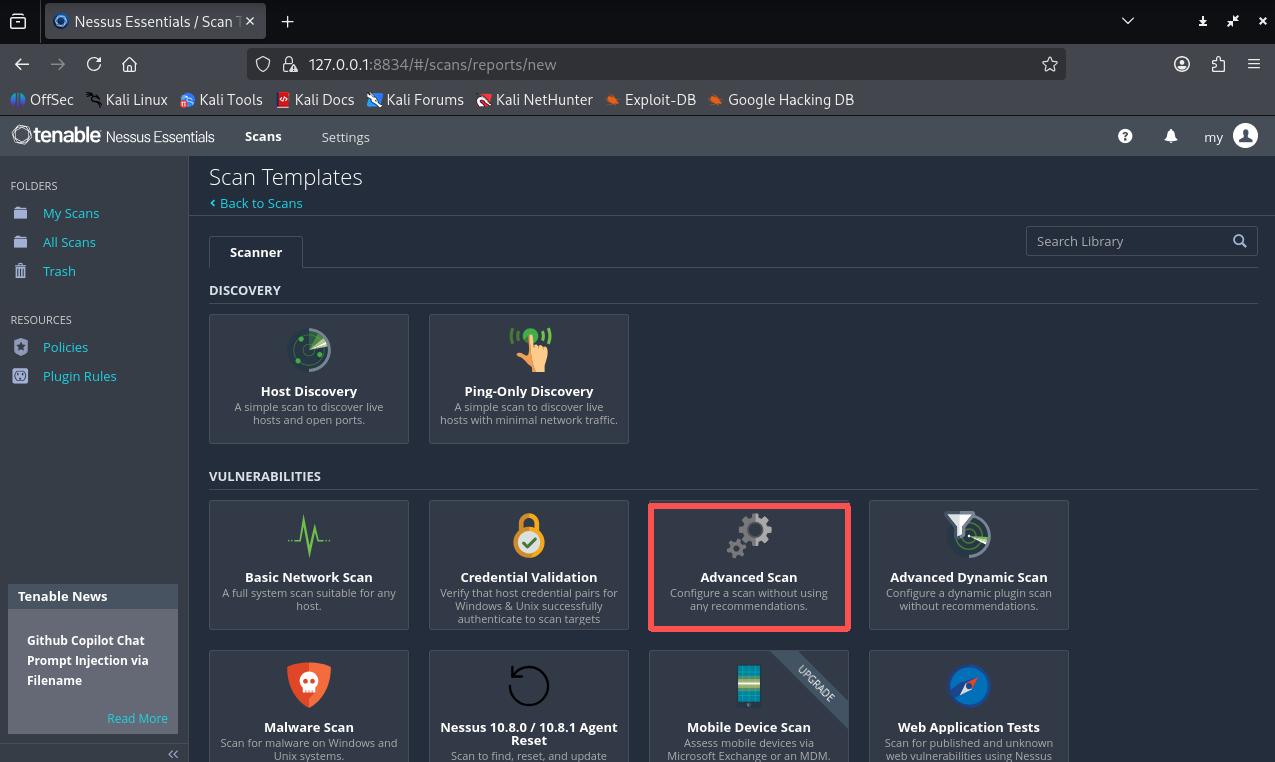Click the Malware Scan title text
Viewport: 1275px width, 762px height.
pyautogui.click(x=309, y=727)
